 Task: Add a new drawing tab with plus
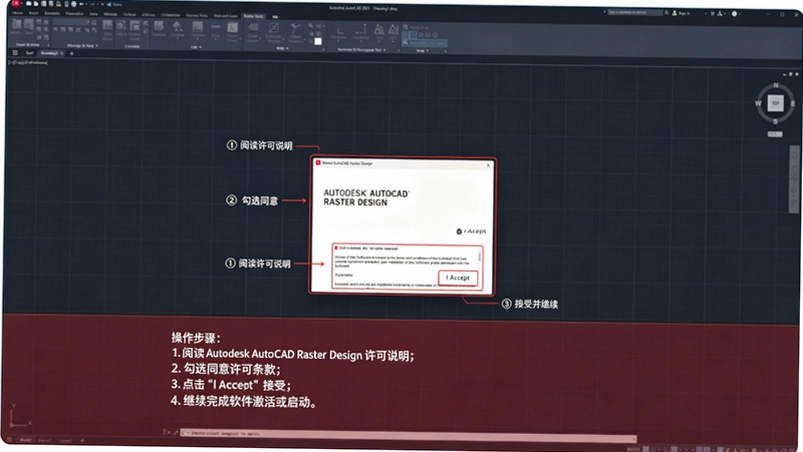(x=72, y=53)
